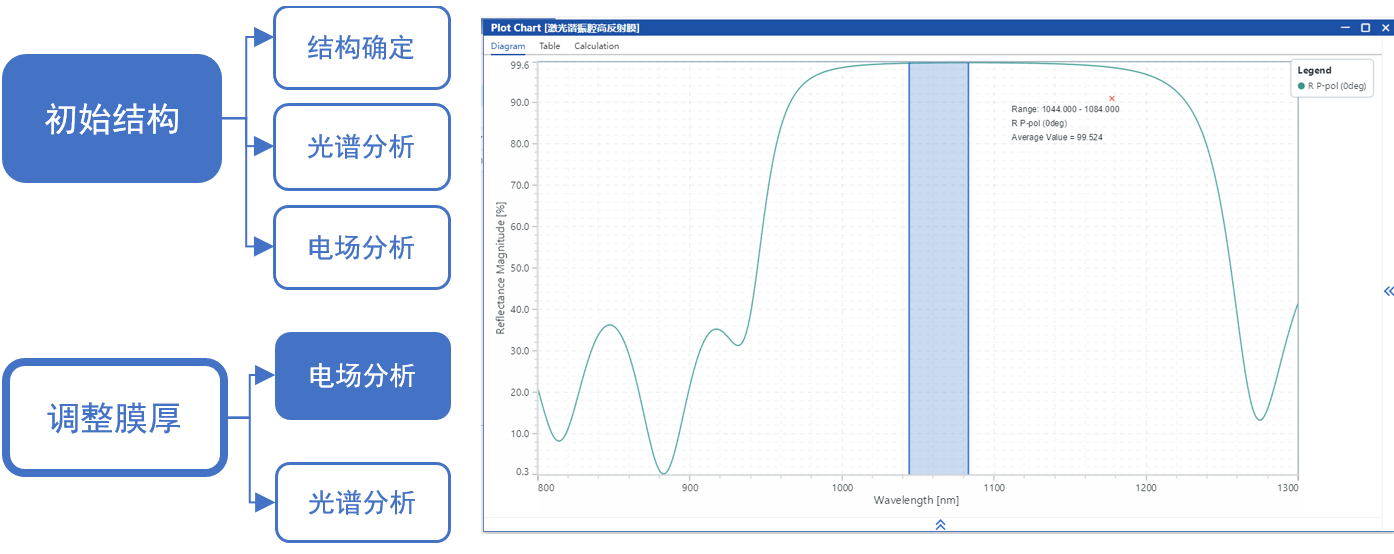Click the 初始结构 flowchart box
Viewport: 1394px width, 554px height.
(112, 119)
